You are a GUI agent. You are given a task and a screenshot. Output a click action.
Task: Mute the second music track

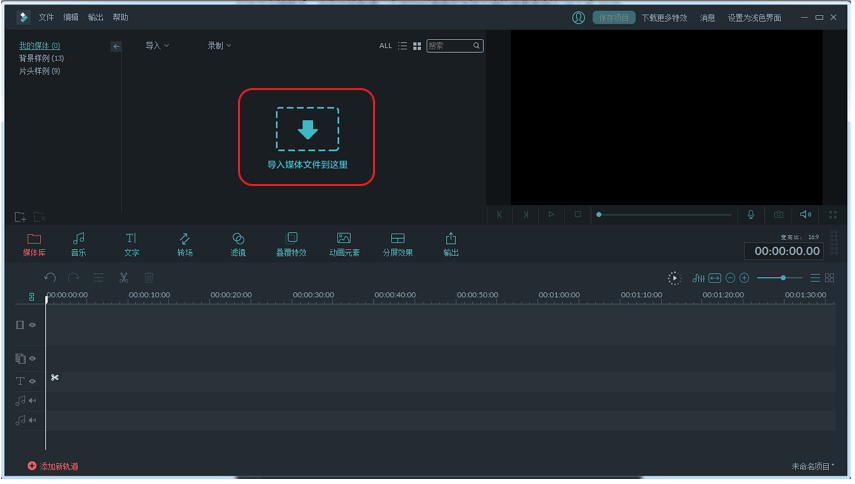pos(33,421)
